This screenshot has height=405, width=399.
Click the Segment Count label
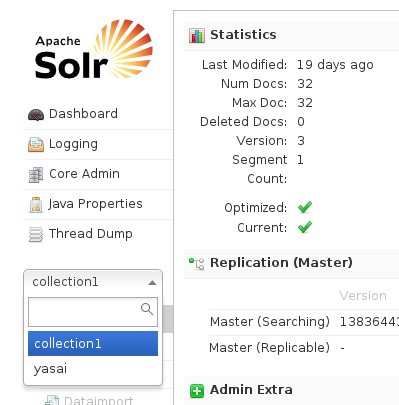[260, 169]
